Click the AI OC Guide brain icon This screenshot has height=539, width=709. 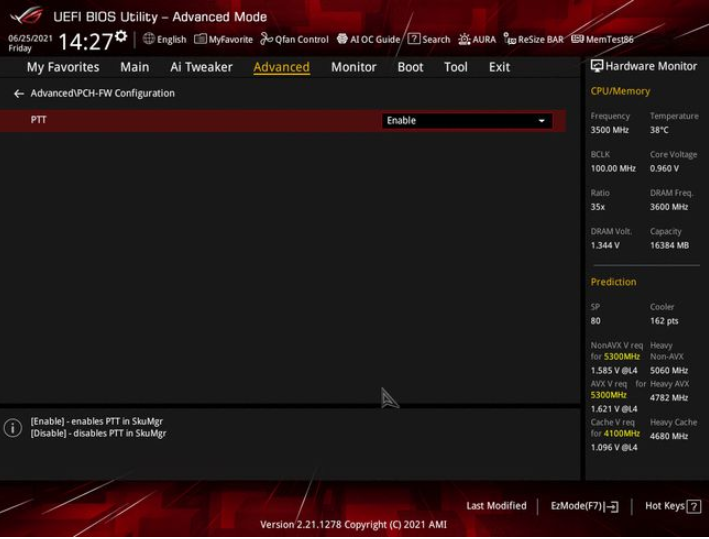point(342,39)
